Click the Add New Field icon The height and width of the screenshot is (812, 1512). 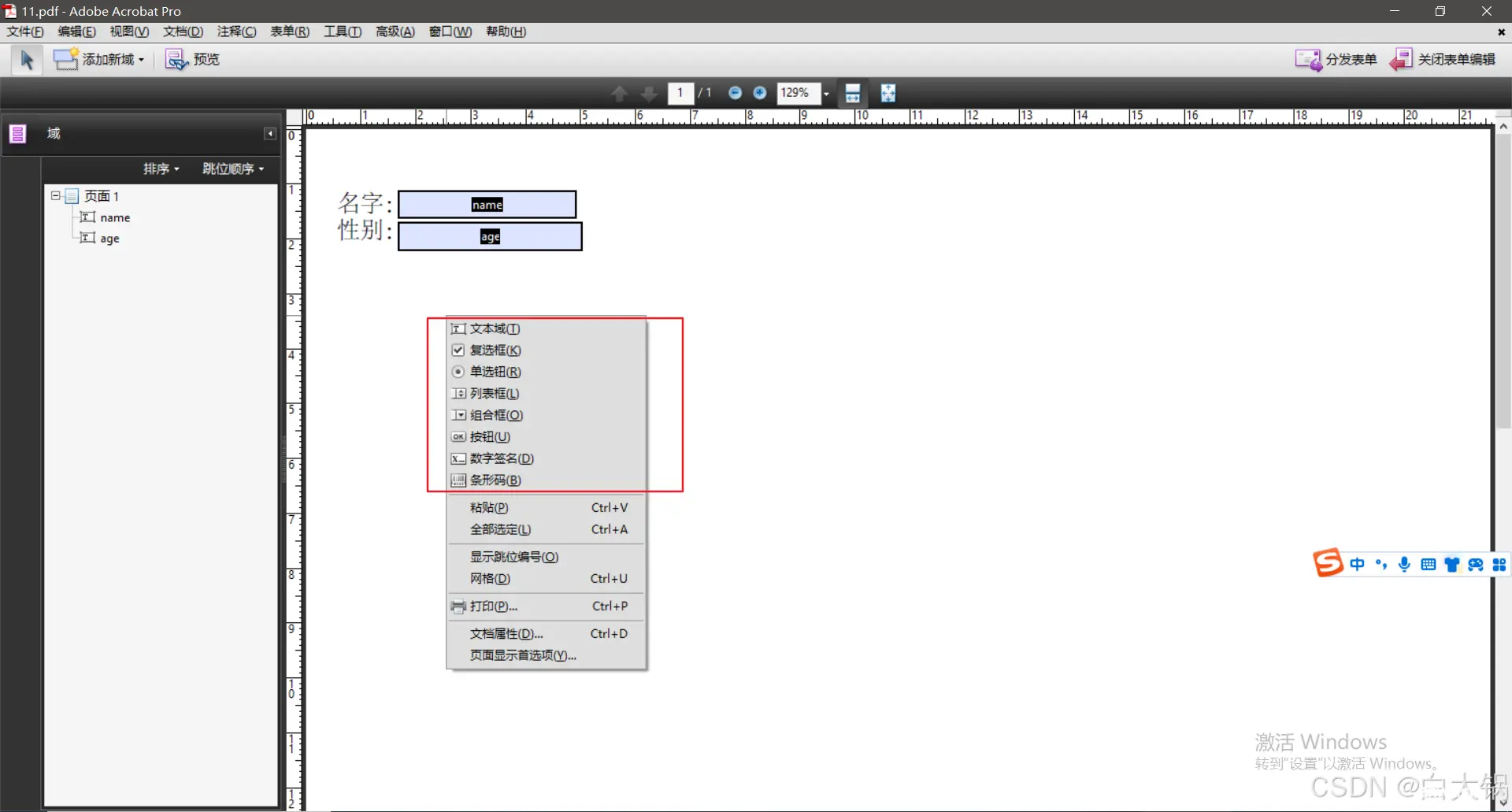click(x=65, y=60)
